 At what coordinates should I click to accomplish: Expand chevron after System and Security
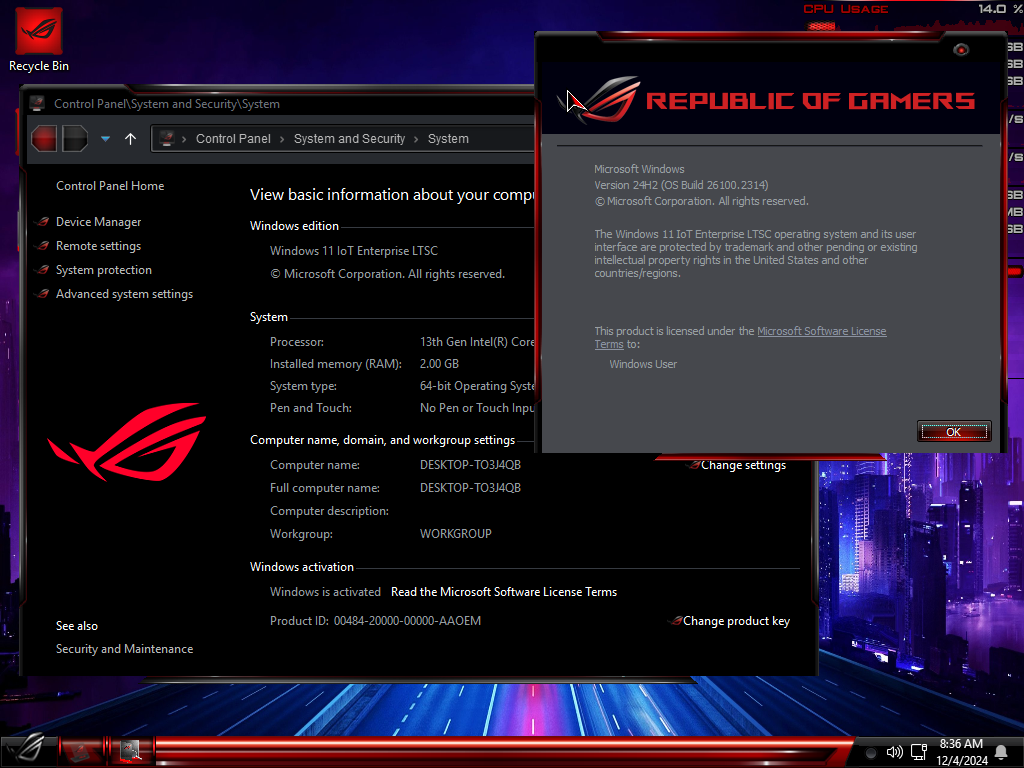(x=416, y=139)
